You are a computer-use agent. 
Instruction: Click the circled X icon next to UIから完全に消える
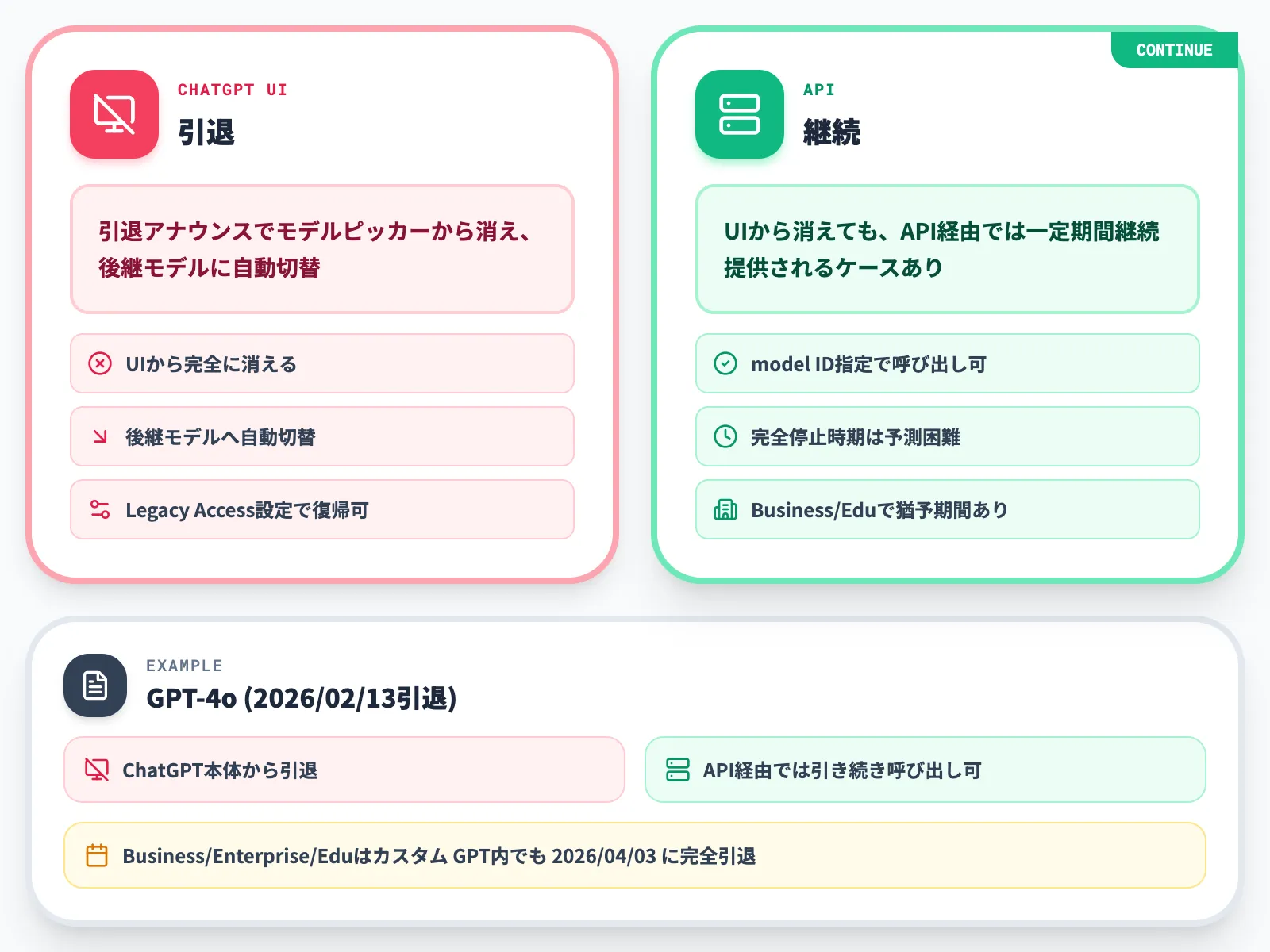100,364
